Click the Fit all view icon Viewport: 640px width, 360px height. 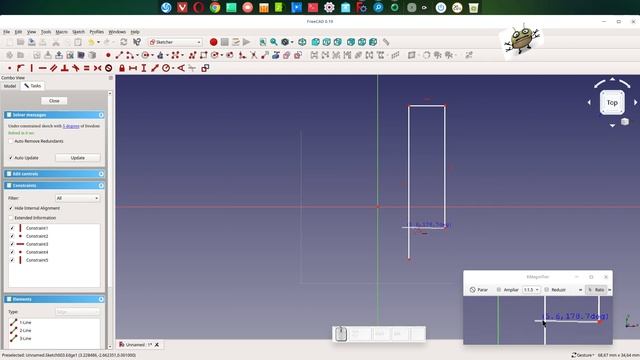coord(262,42)
